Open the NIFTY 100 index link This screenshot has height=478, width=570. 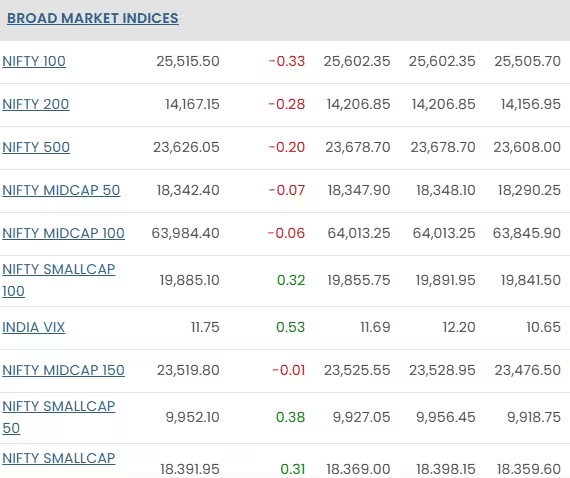tap(34, 61)
